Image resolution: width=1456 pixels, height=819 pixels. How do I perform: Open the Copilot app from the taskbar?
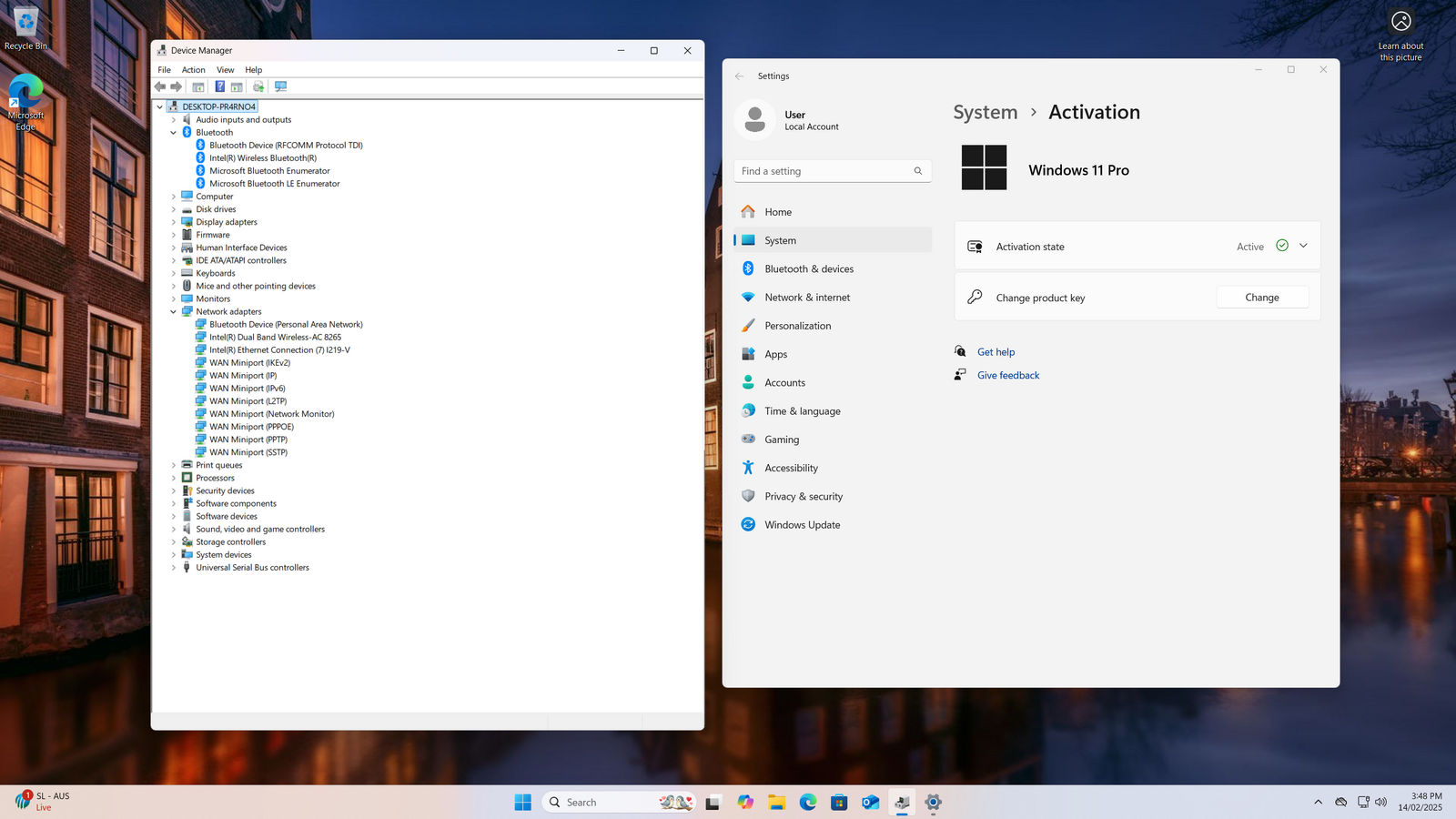click(x=745, y=802)
